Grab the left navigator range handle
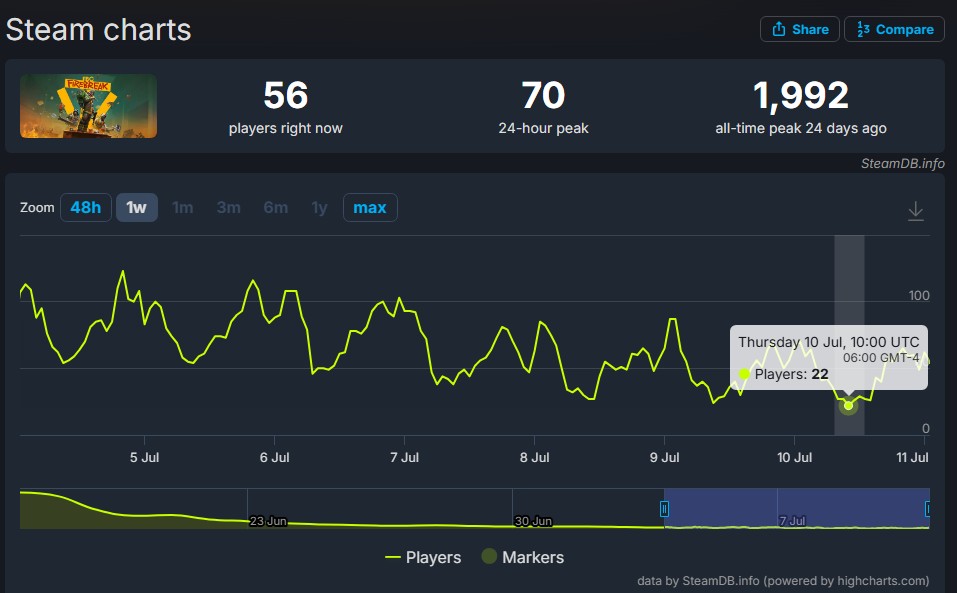Viewport: 957px width, 593px height. (664, 509)
